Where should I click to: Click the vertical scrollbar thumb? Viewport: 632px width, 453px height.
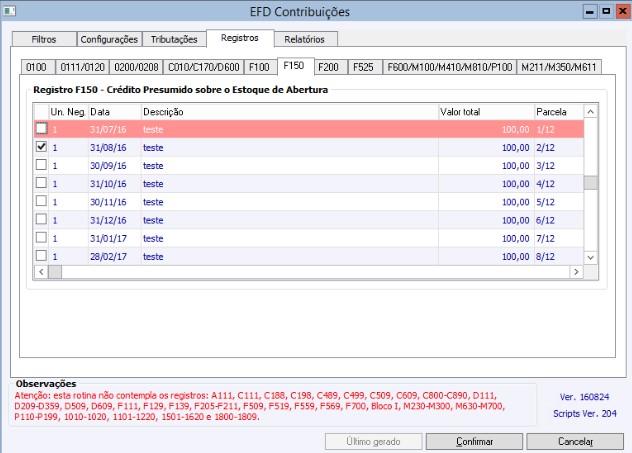(x=590, y=183)
